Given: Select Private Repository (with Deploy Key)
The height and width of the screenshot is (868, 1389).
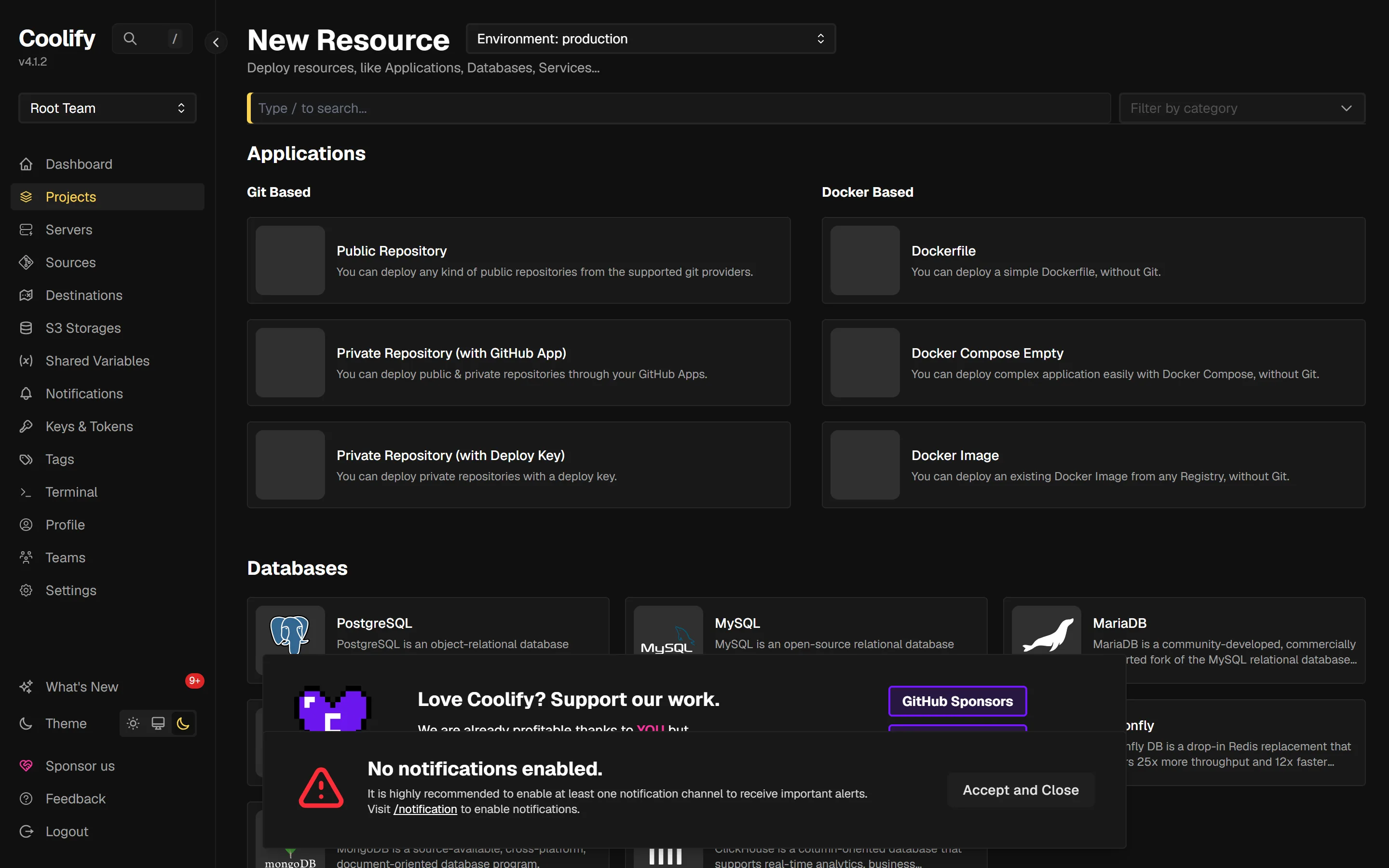Looking at the screenshot, I should tap(518, 465).
